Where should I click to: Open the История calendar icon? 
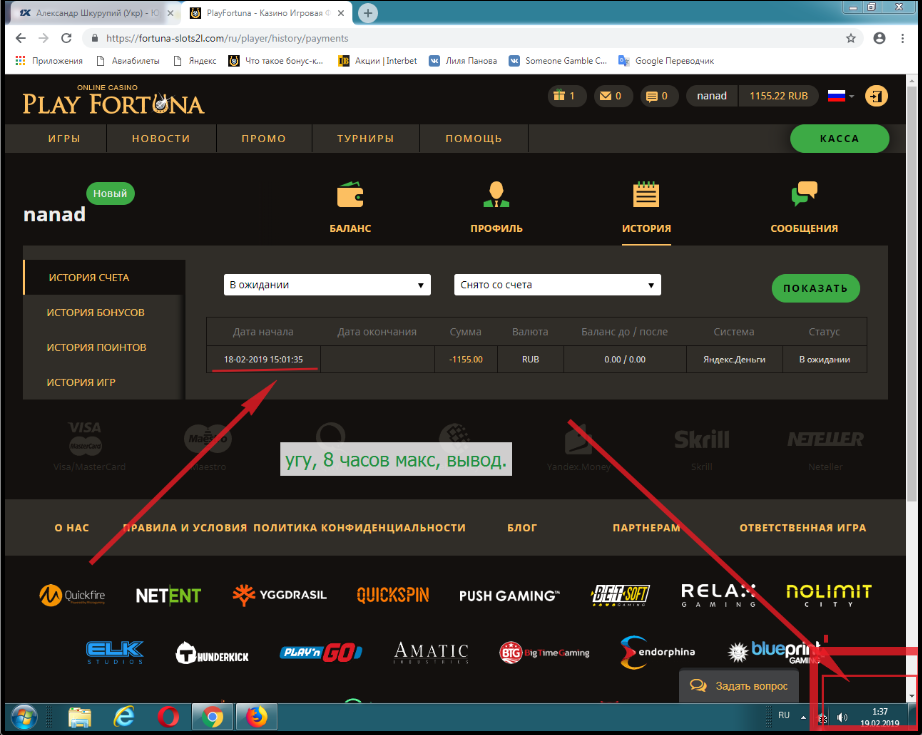646,195
